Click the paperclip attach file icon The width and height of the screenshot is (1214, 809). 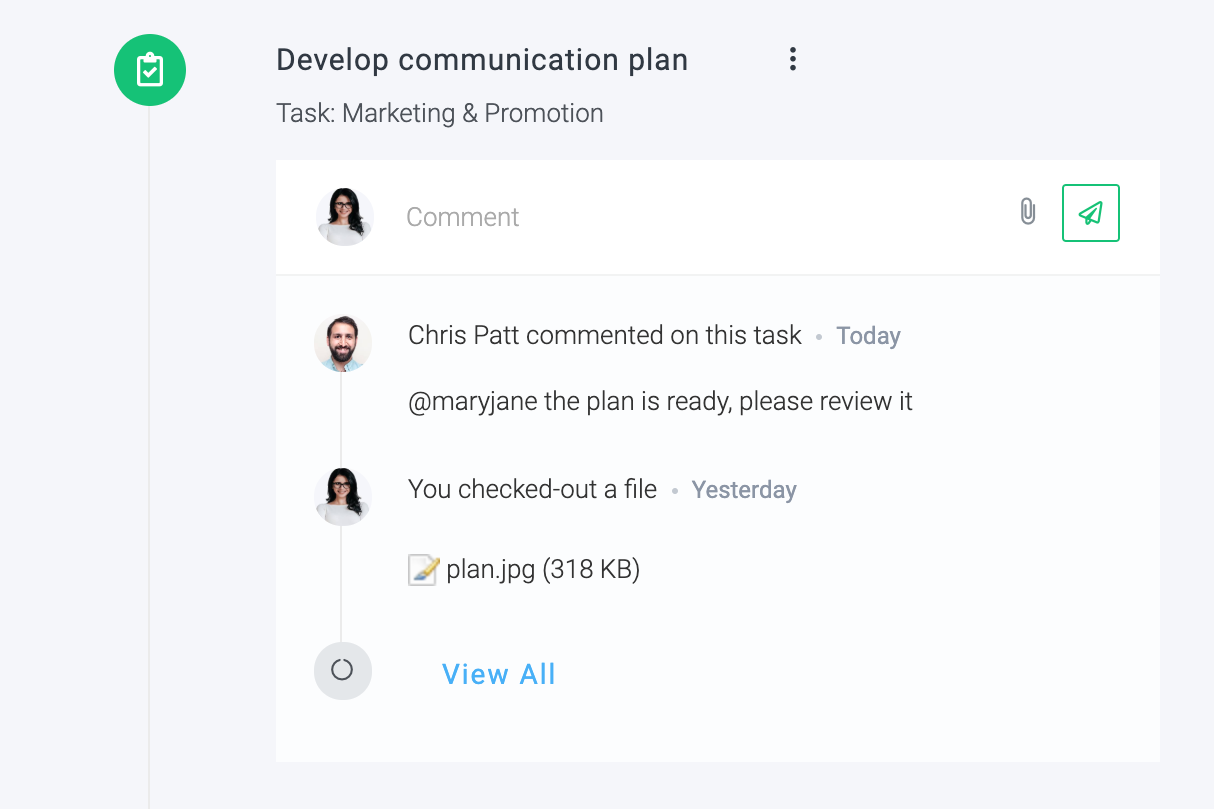(x=1027, y=212)
